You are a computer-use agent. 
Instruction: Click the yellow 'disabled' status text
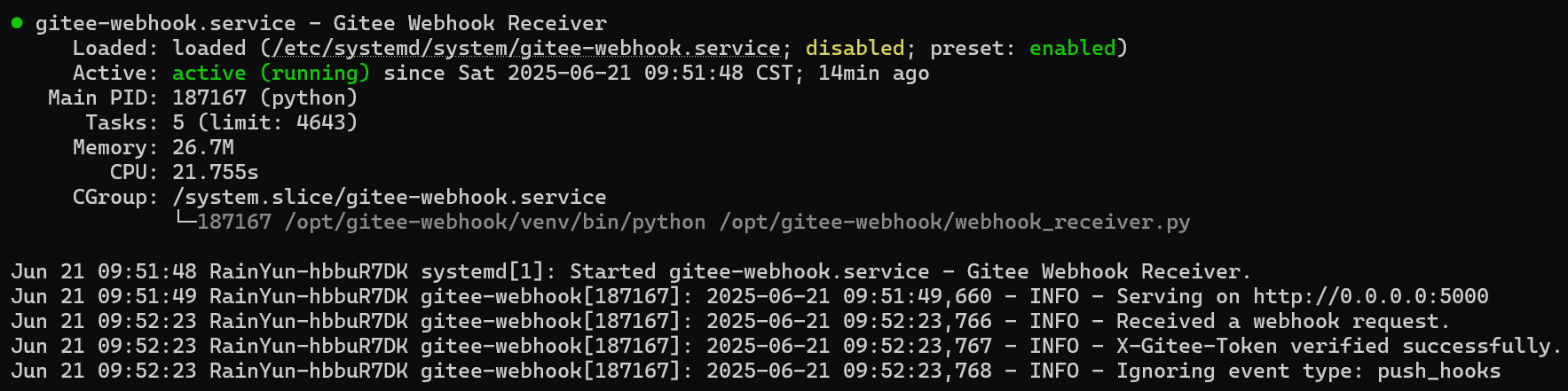(x=855, y=48)
